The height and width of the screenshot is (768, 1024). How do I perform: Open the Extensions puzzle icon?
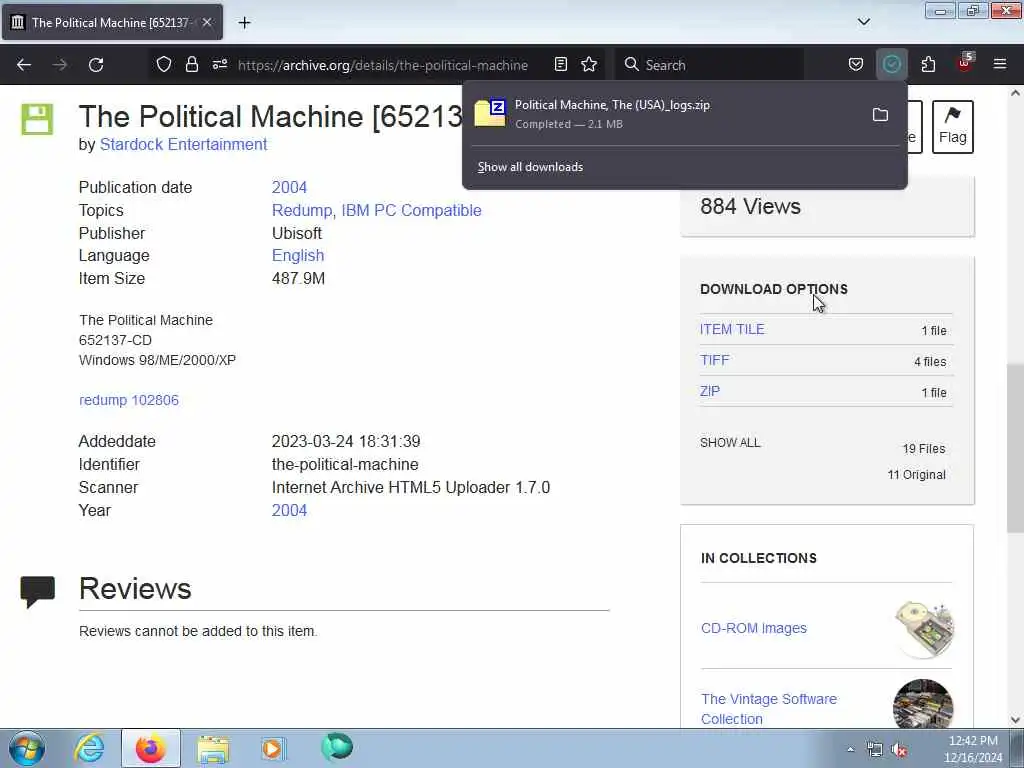coord(928,65)
